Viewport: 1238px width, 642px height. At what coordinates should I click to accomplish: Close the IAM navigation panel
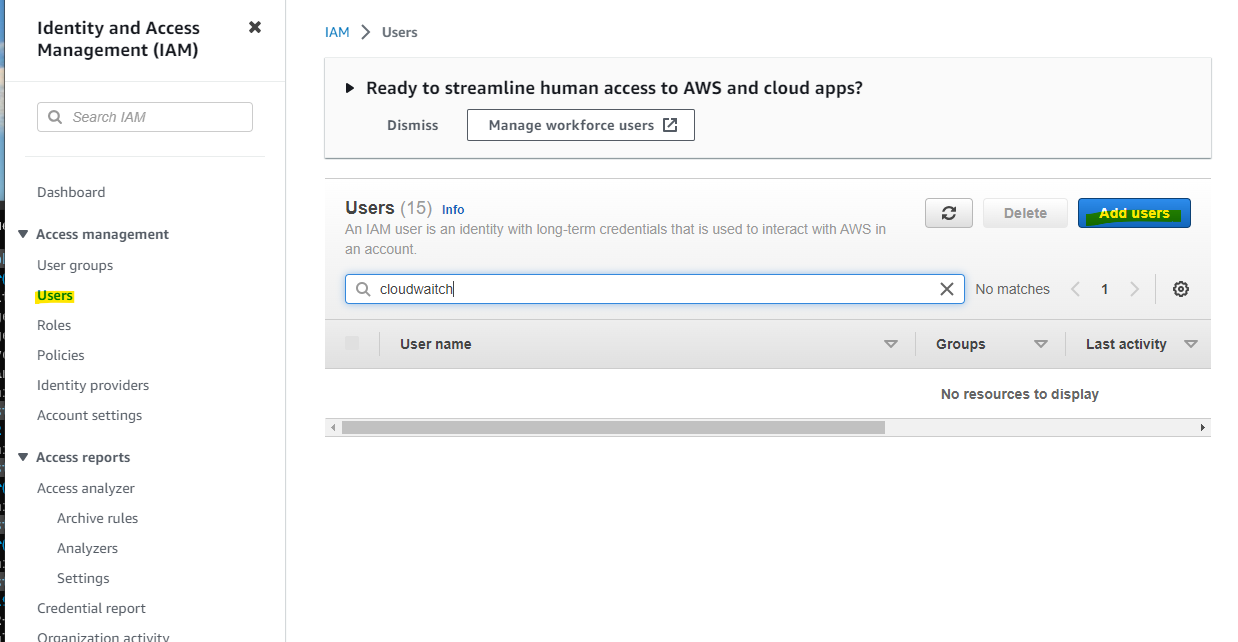[255, 27]
